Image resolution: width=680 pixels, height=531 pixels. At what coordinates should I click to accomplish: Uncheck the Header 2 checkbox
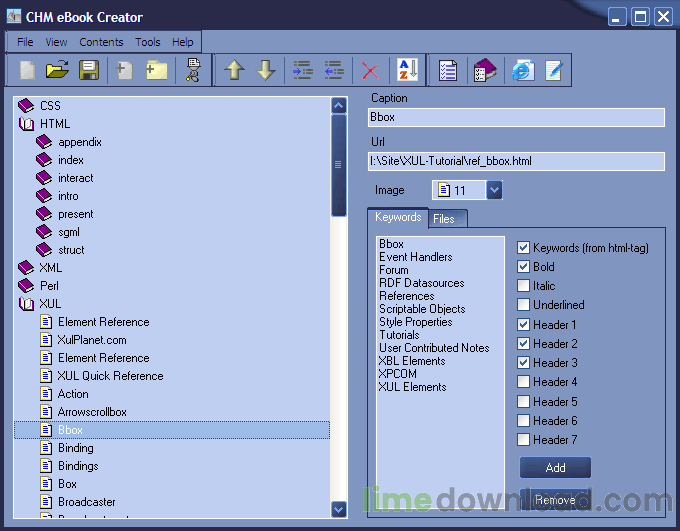pyautogui.click(x=523, y=344)
